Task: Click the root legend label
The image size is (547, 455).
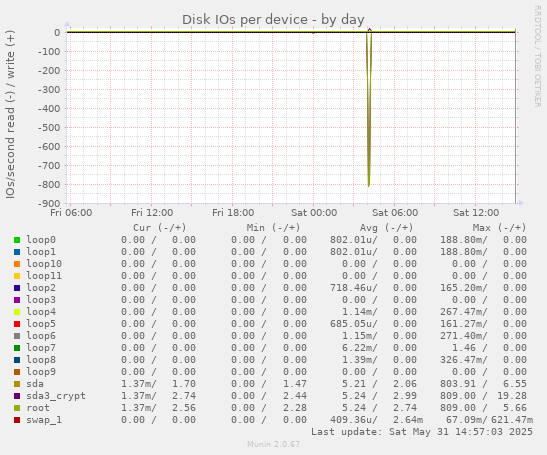Action: (38, 408)
